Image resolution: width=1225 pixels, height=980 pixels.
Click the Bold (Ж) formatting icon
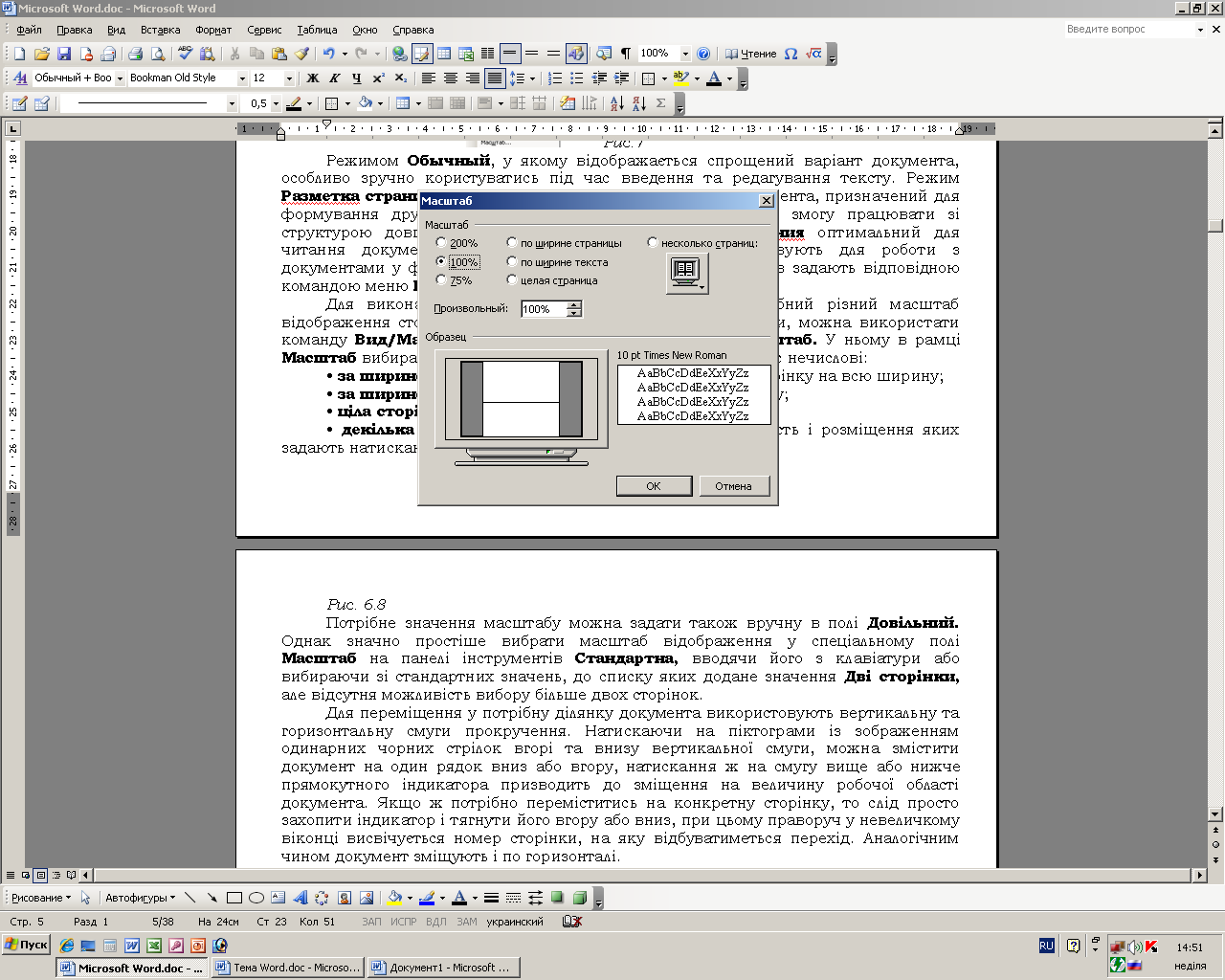[312, 78]
